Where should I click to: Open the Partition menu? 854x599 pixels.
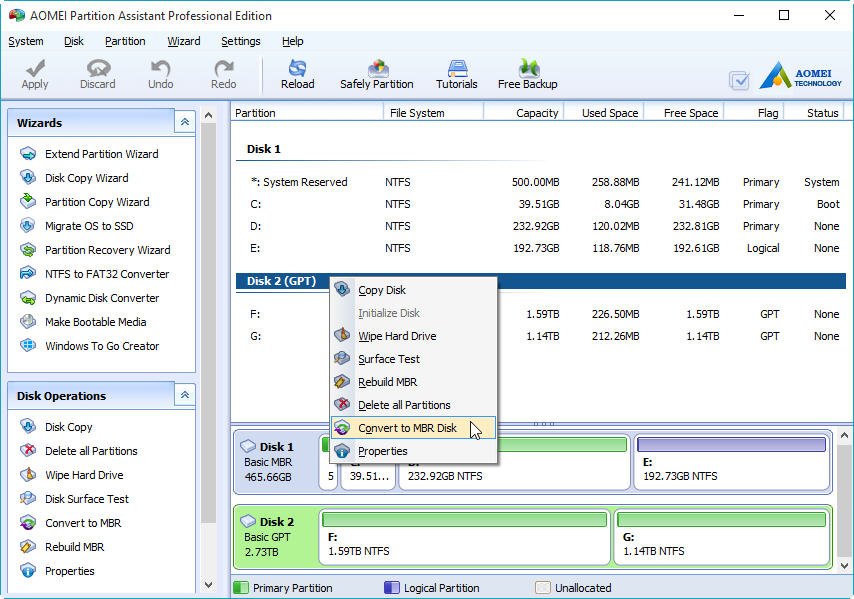[125, 41]
